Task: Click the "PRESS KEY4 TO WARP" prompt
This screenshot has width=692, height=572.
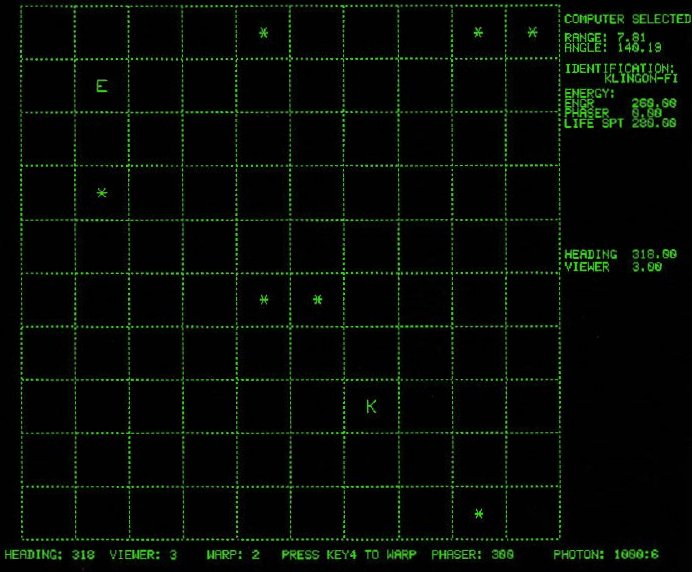Action: 349,554
